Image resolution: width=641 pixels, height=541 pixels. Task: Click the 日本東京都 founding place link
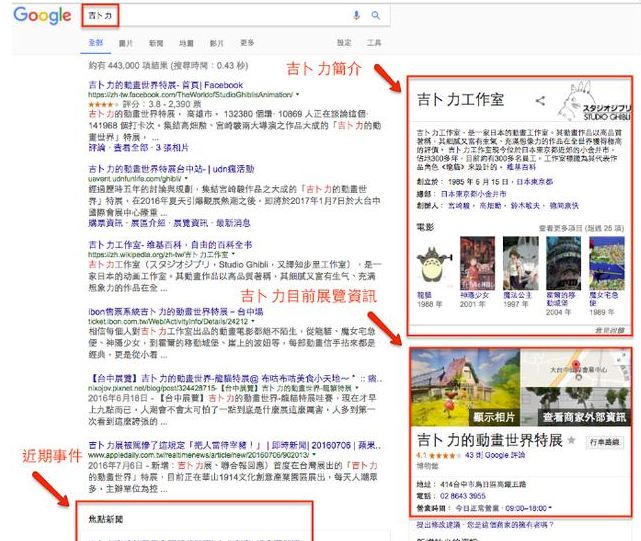click(534, 182)
